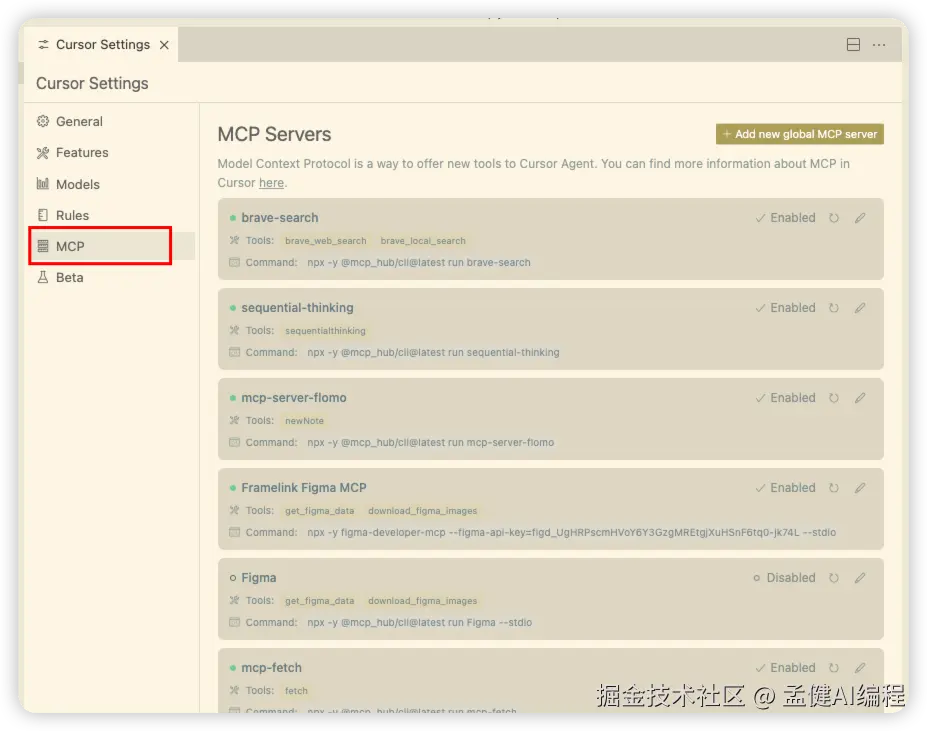Viewport: 927px width, 731px height.
Task: Toggle Enabled status of brave-search server
Action: pos(785,218)
